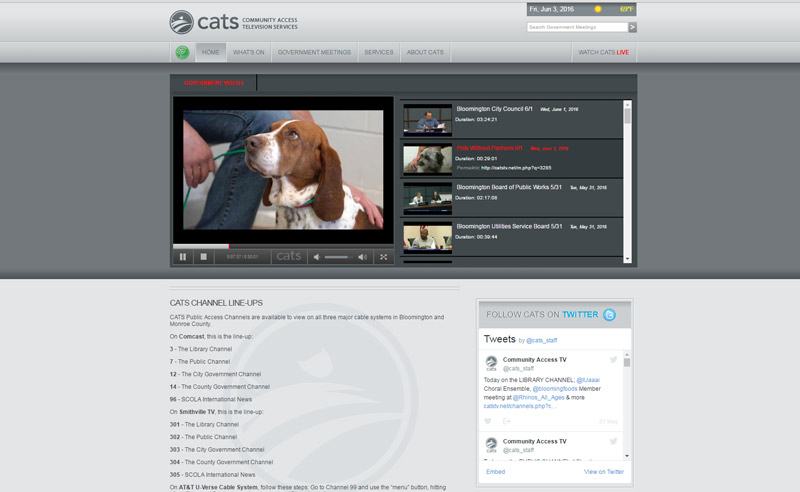Click Board of Public Works 5/31 thumbnail
Image resolution: width=800 pixels, height=492 pixels.
428,198
